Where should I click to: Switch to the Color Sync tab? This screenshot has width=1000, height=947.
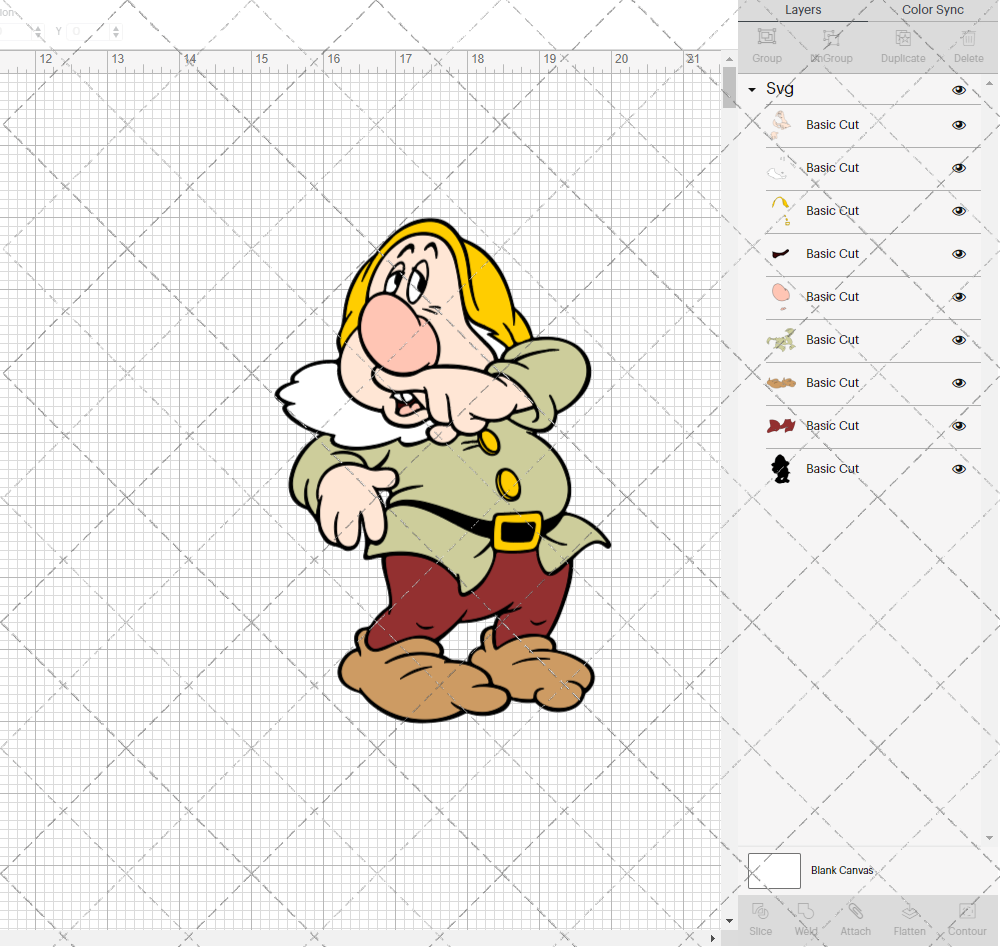[932, 10]
